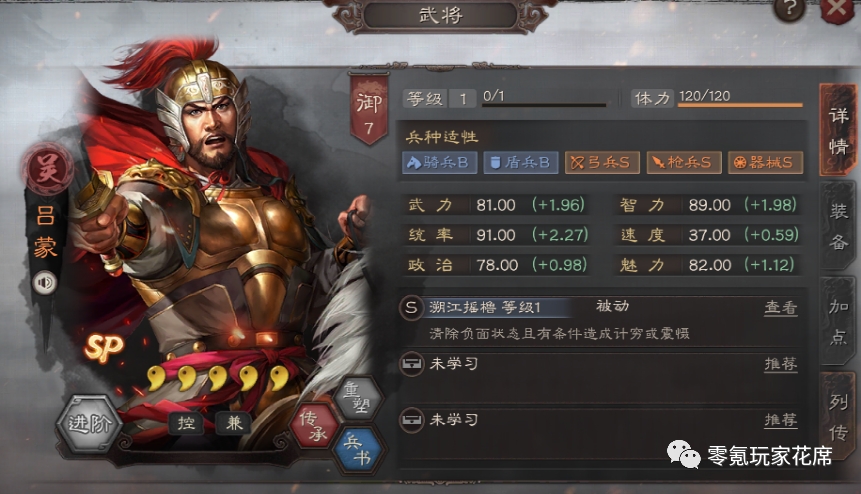Click 查看 link for 溯江摇橹 skill
The height and width of the screenshot is (494, 861).
click(x=780, y=308)
